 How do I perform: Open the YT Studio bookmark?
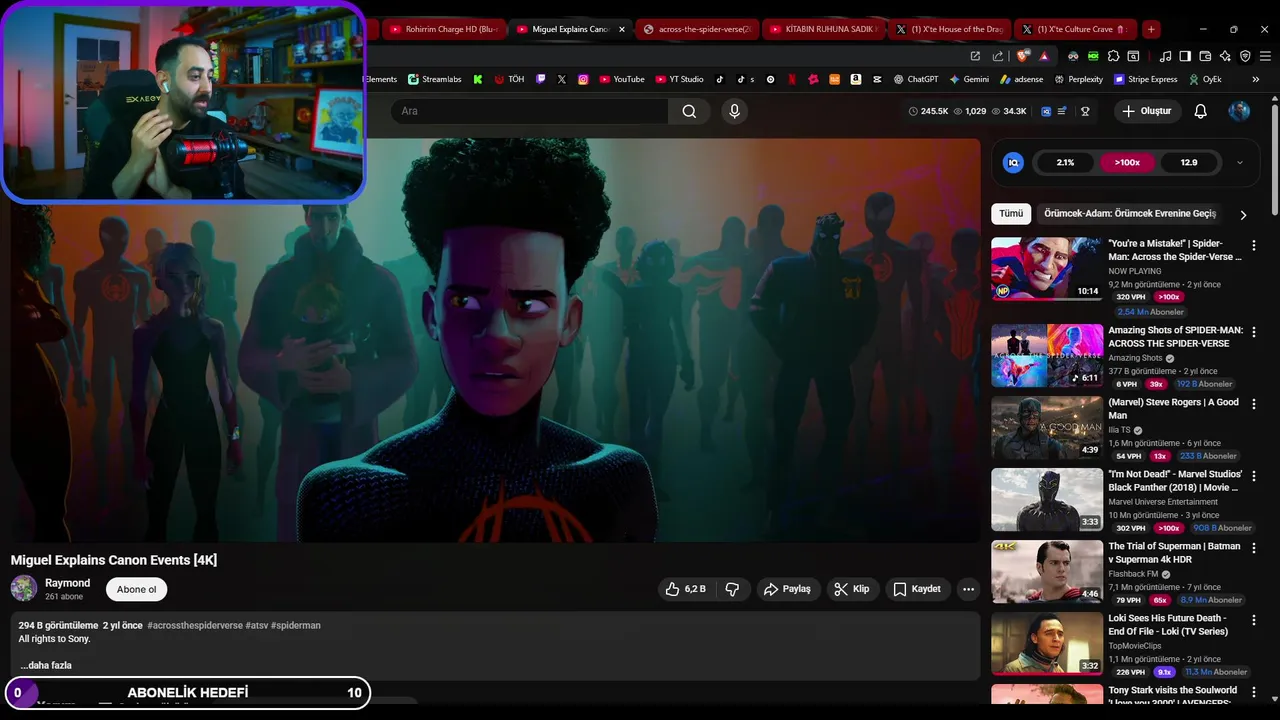click(680, 79)
